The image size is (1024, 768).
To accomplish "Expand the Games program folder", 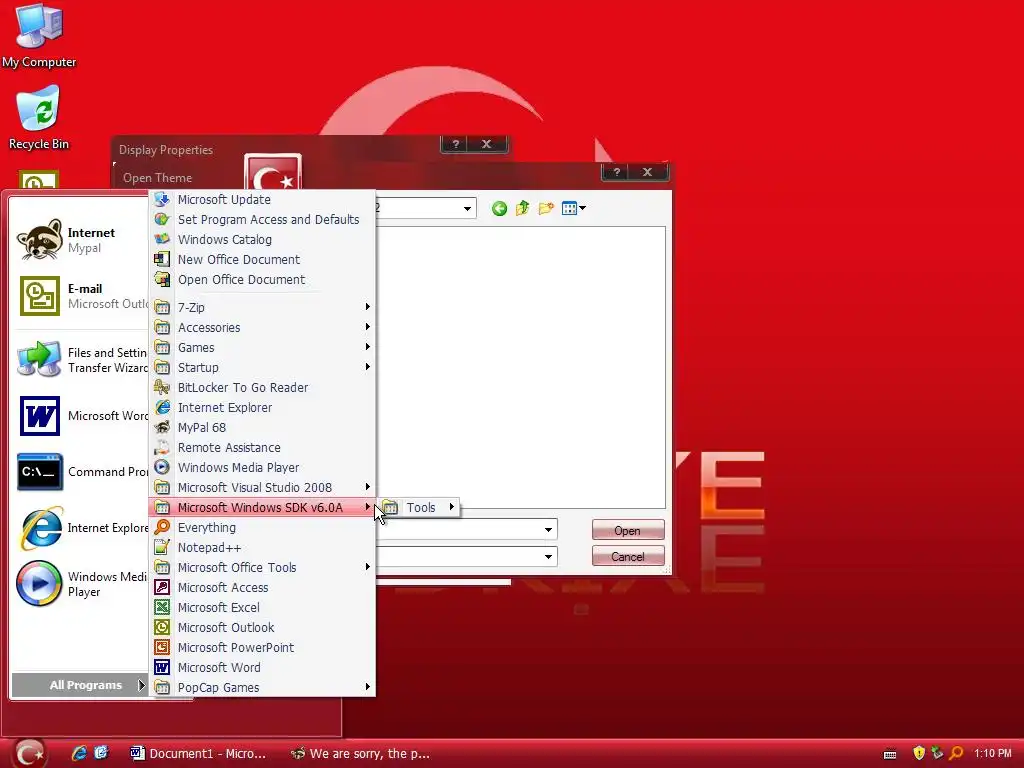I will pyautogui.click(x=263, y=347).
